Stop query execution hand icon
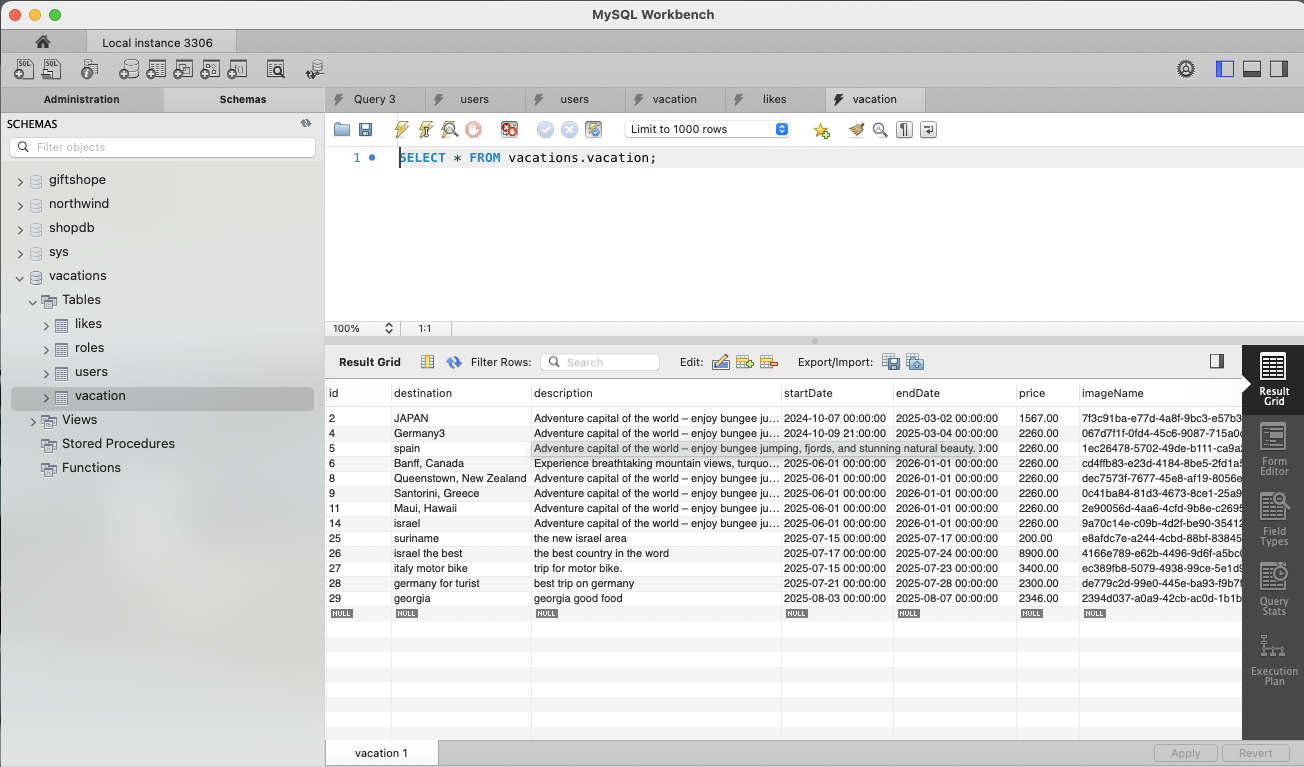The image size is (1304, 767). click(x=474, y=130)
